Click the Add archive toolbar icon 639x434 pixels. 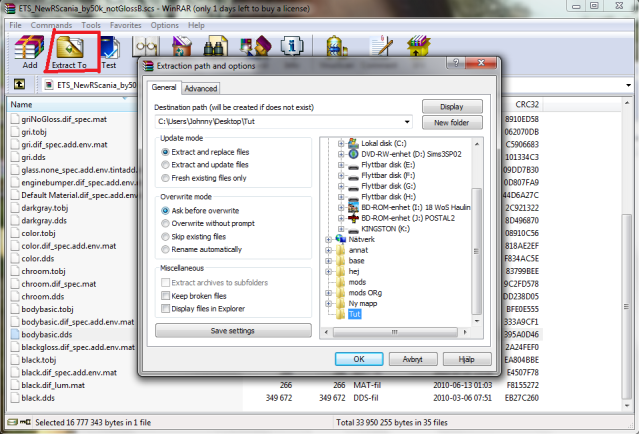tap(29, 52)
